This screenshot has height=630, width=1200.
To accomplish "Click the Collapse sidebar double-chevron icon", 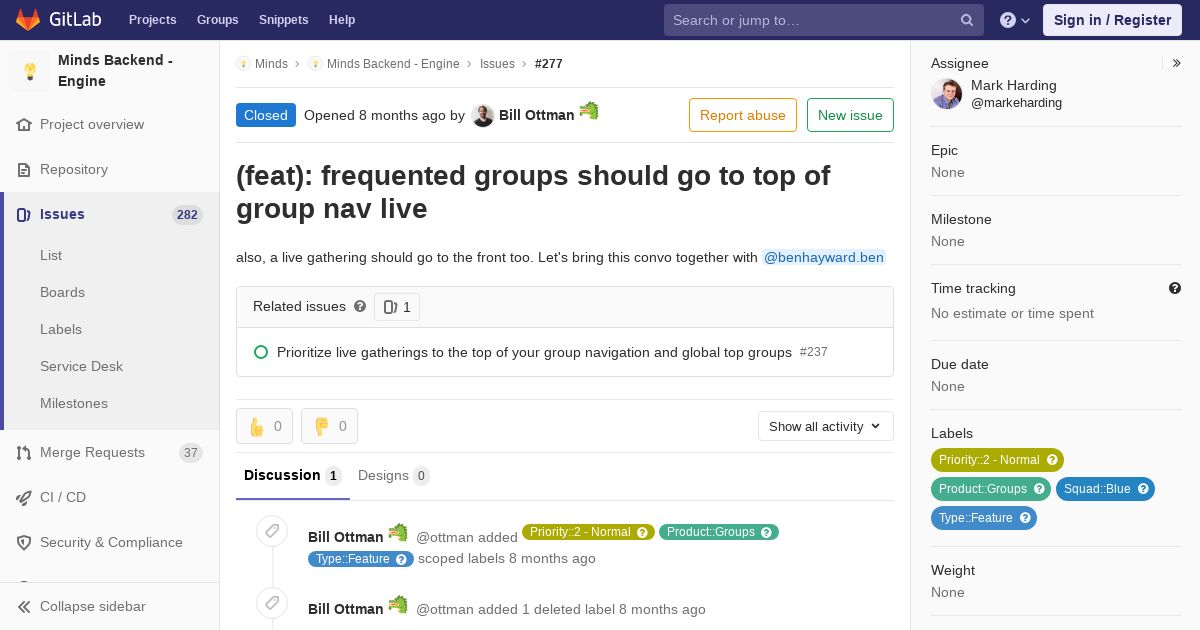I will point(24,607).
